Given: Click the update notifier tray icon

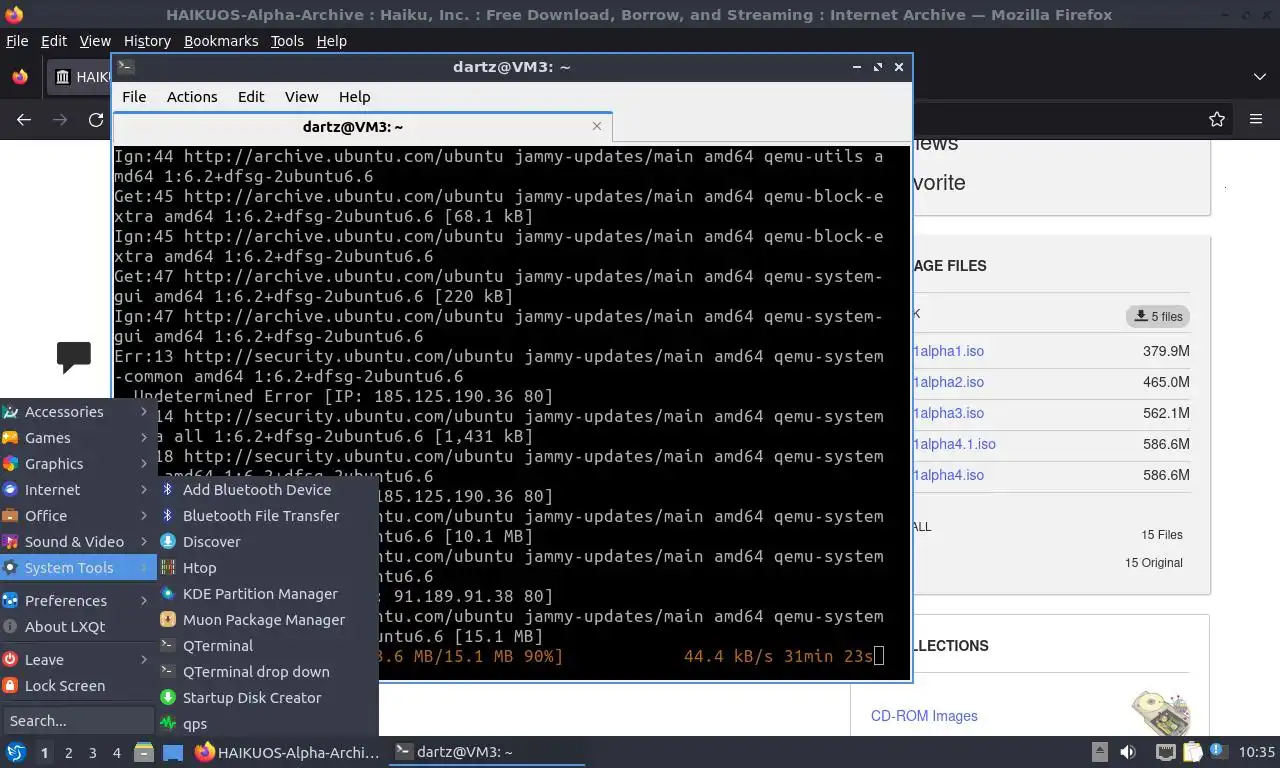Looking at the screenshot, I should 1218,752.
